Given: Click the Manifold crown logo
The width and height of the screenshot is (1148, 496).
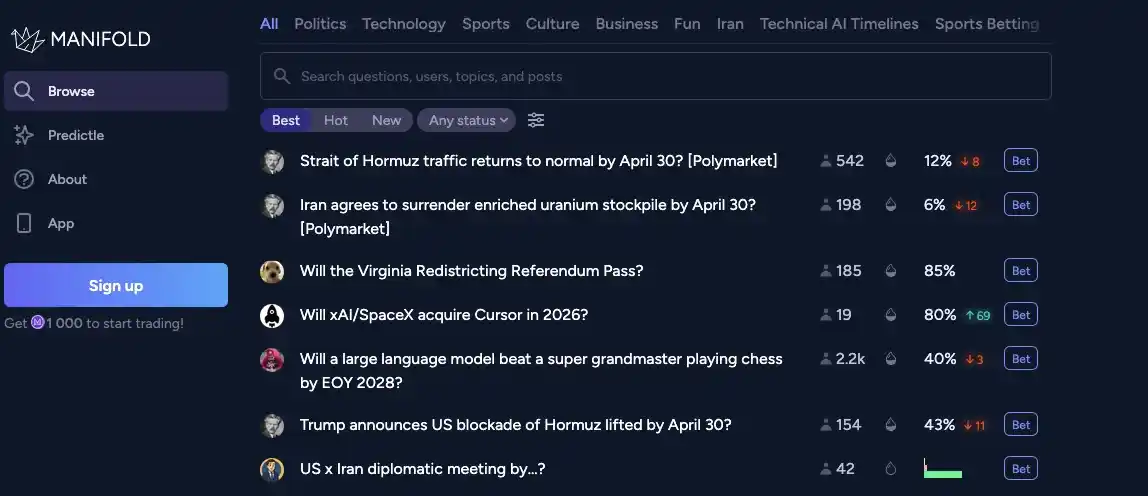Looking at the screenshot, I should [x=28, y=40].
